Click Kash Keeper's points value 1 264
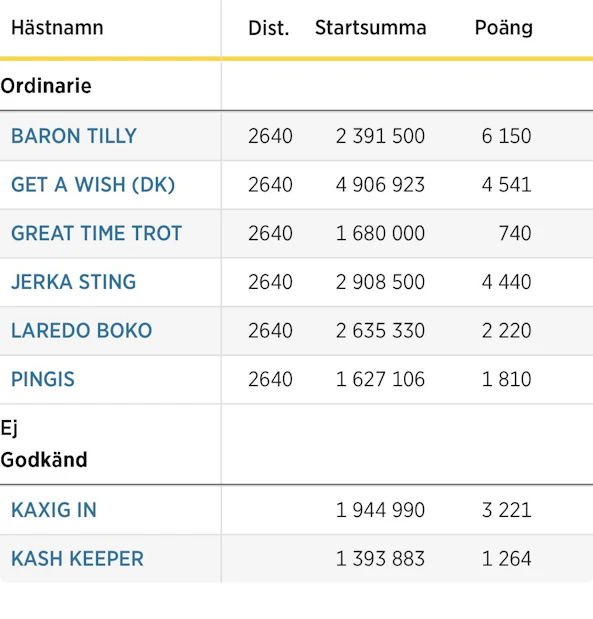Viewport: 593px width, 619px height. 507,559
